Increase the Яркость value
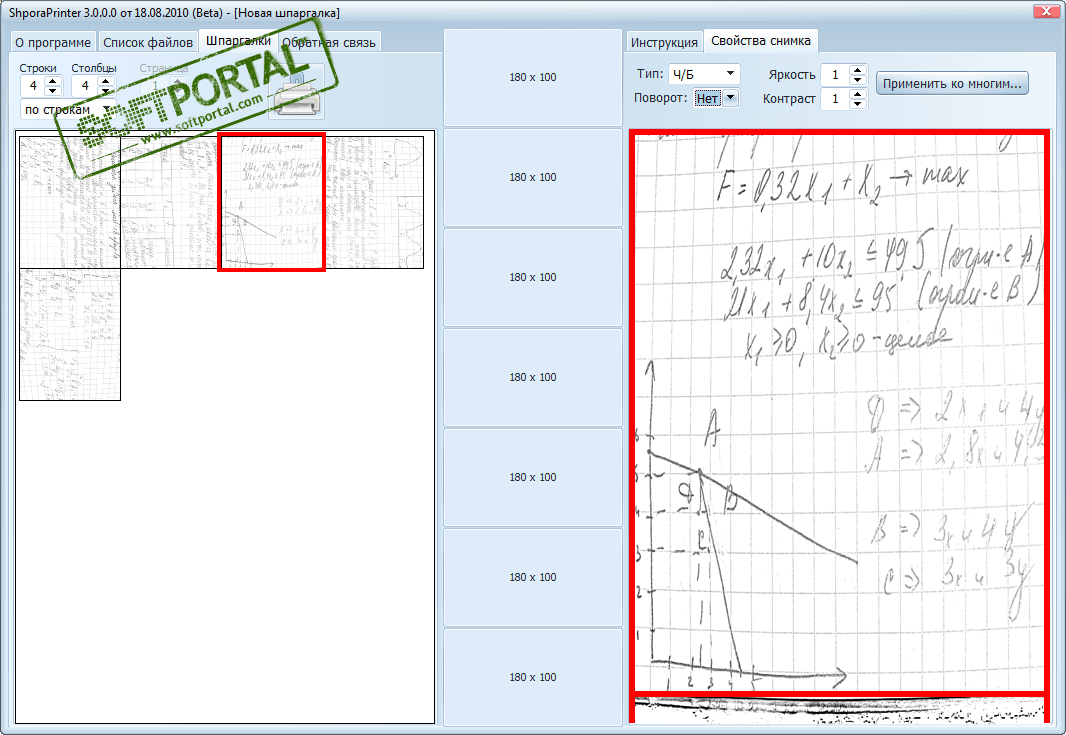This screenshot has height=735, width=1066. click(x=858, y=69)
